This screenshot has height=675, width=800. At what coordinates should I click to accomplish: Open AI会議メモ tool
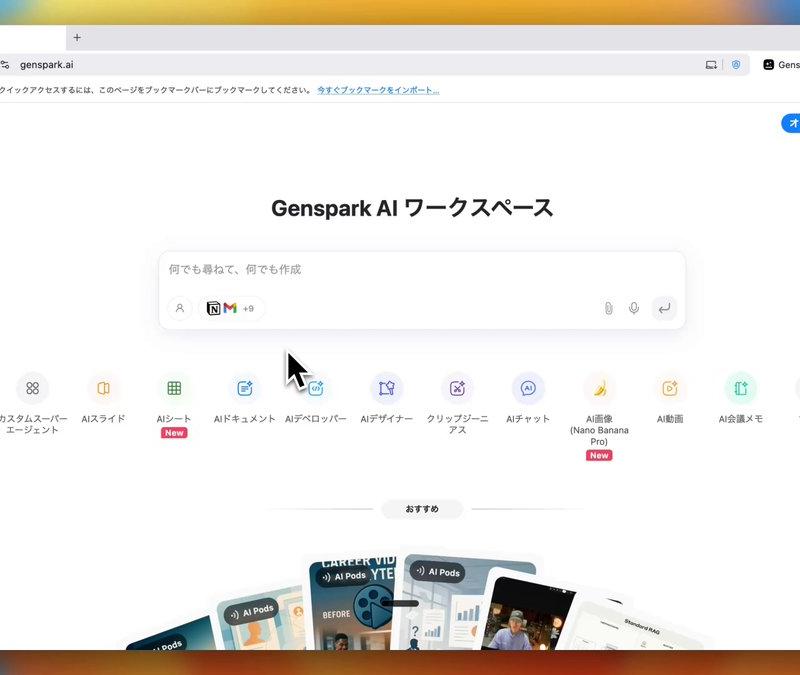741,388
